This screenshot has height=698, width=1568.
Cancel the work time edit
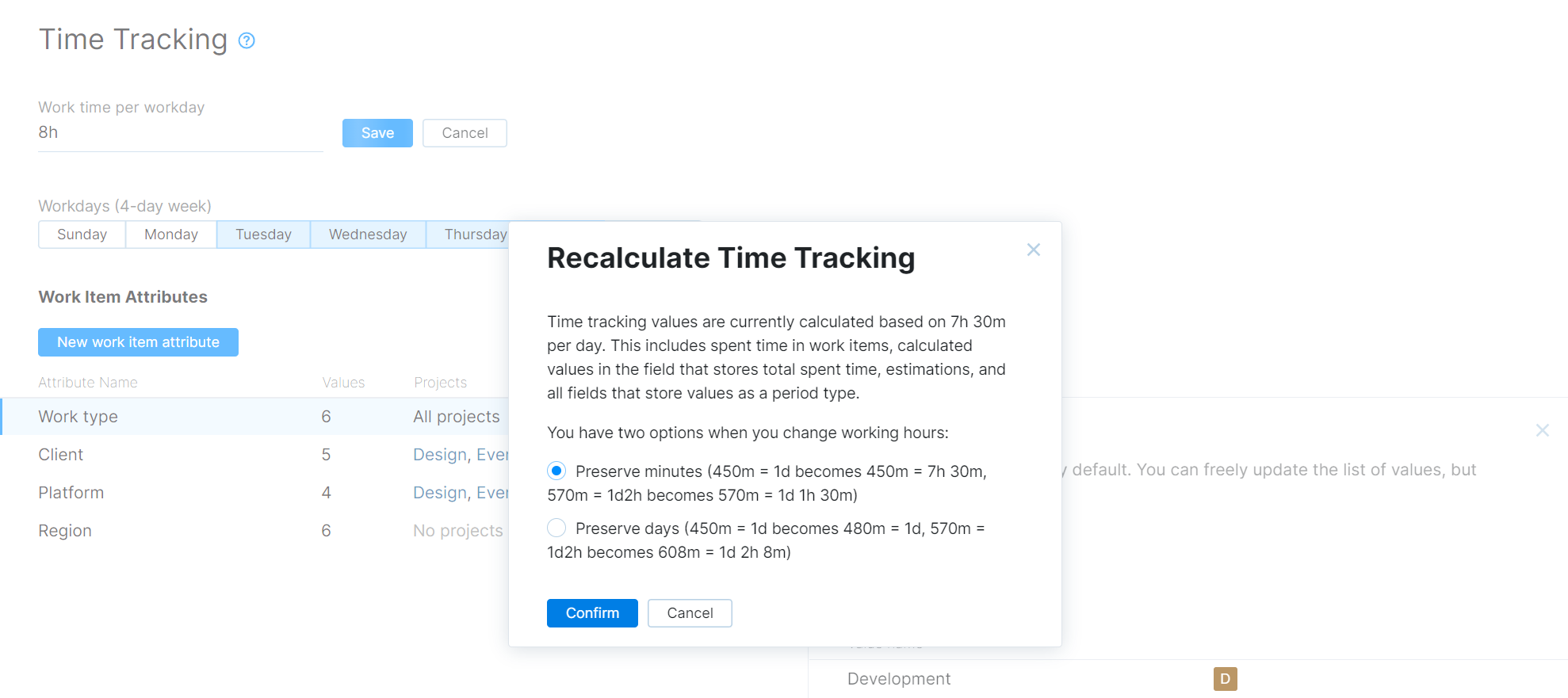(x=465, y=133)
